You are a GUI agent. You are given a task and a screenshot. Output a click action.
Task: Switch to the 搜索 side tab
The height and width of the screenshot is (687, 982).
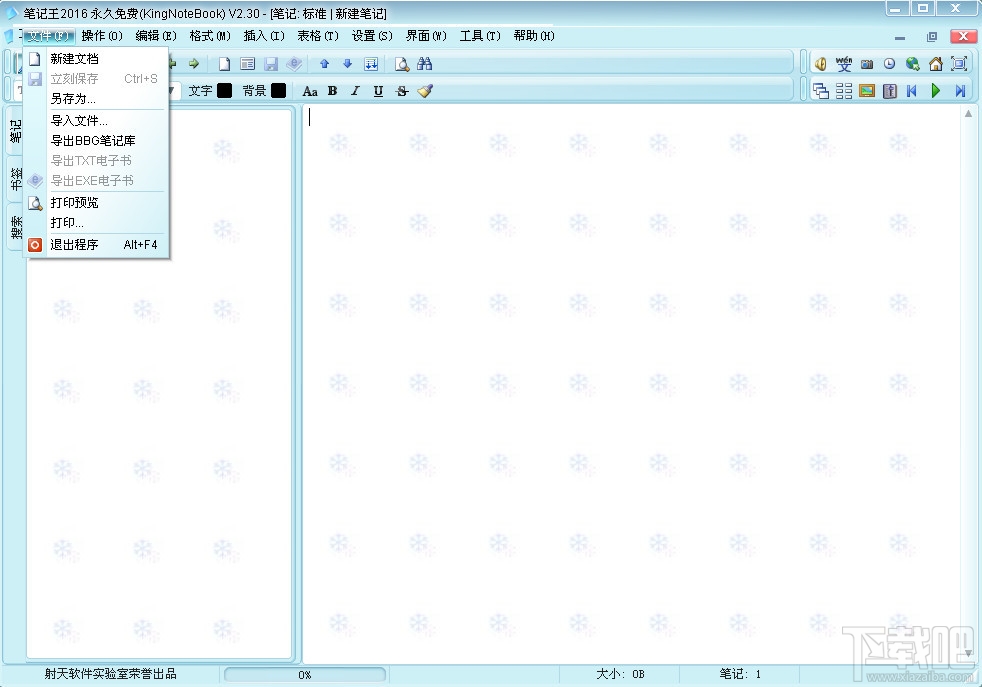coord(15,227)
